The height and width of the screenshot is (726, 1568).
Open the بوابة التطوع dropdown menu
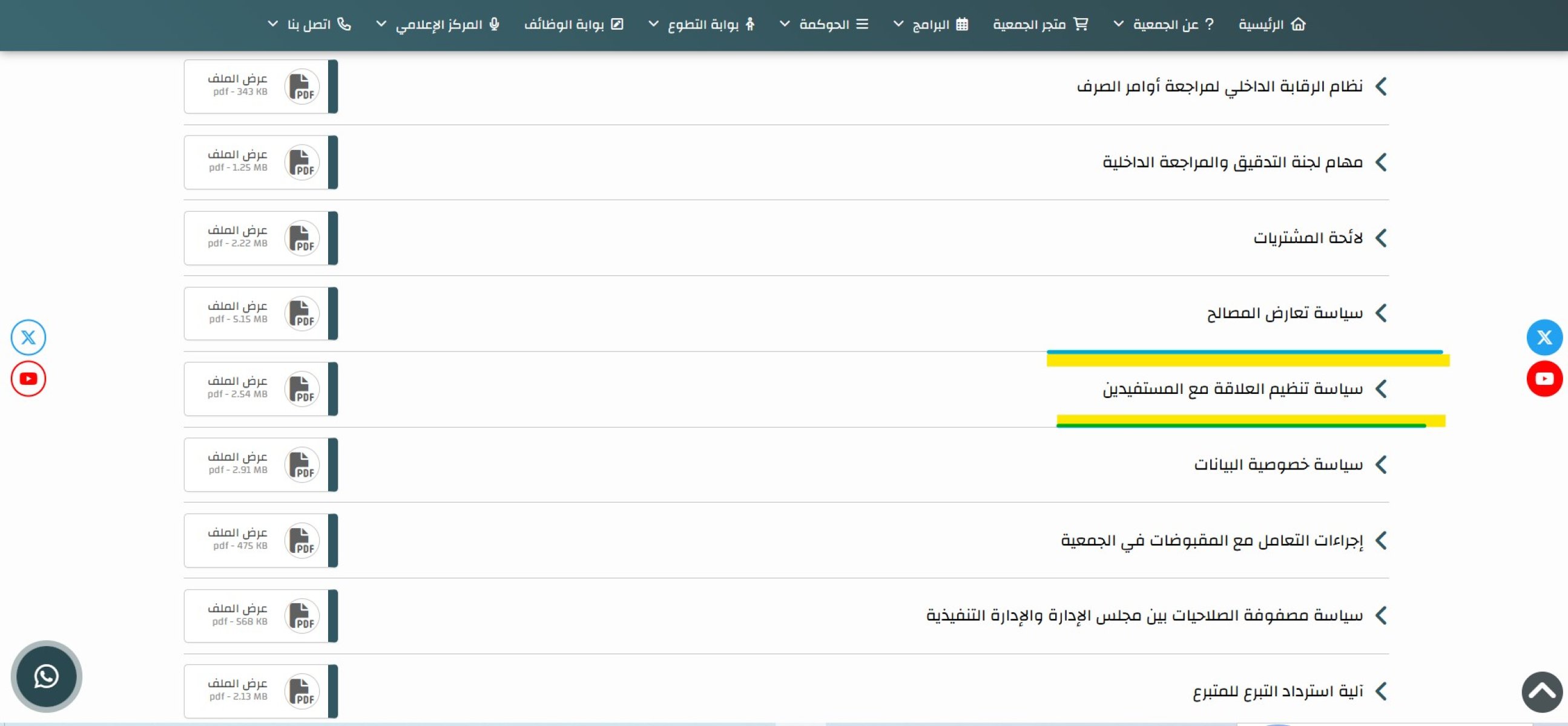pos(702,24)
